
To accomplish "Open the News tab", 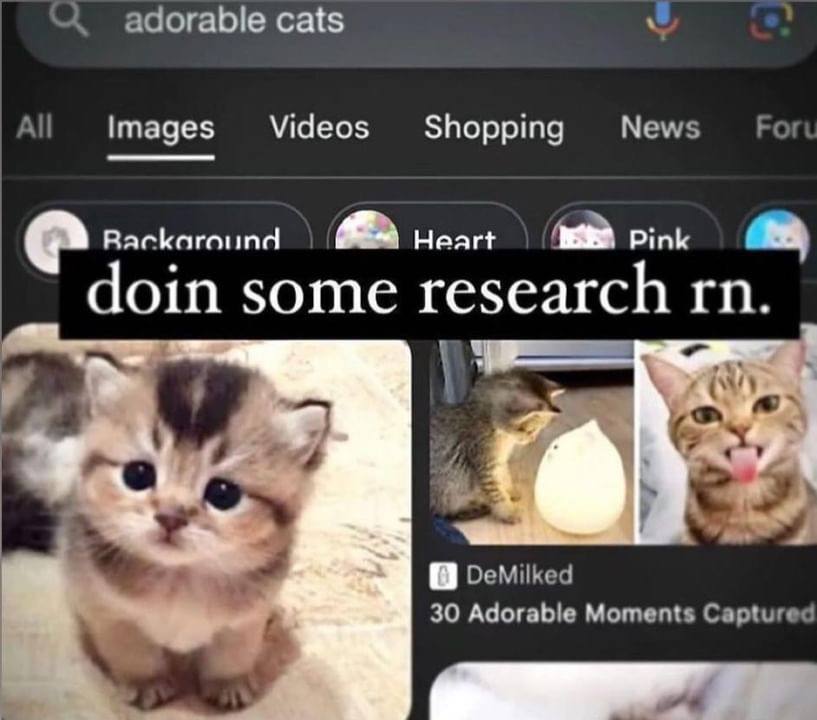I will [660, 127].
